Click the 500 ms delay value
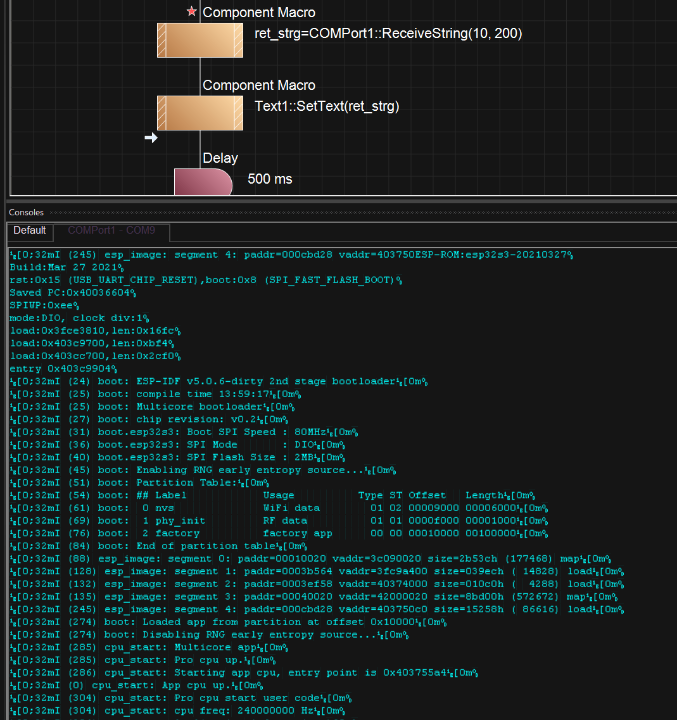677x720 pixels. [x=270, y=179]
